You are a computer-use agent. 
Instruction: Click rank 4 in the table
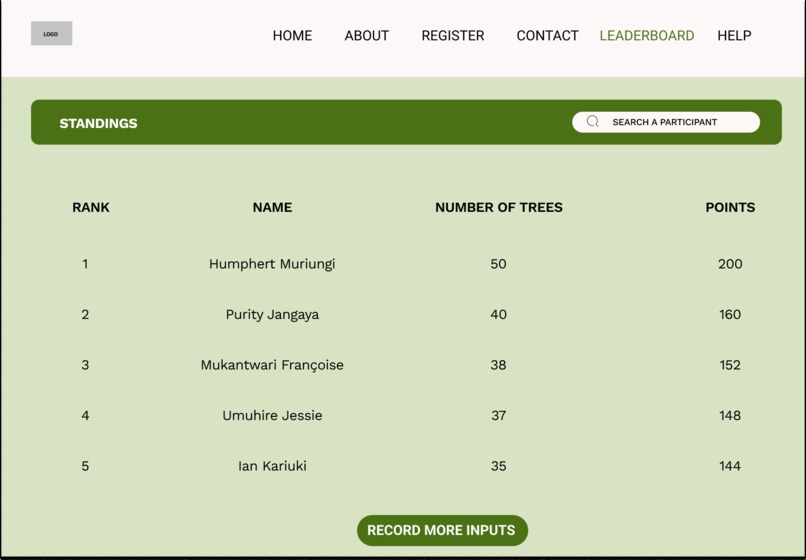pyautogui.click(x=85, y=416)
